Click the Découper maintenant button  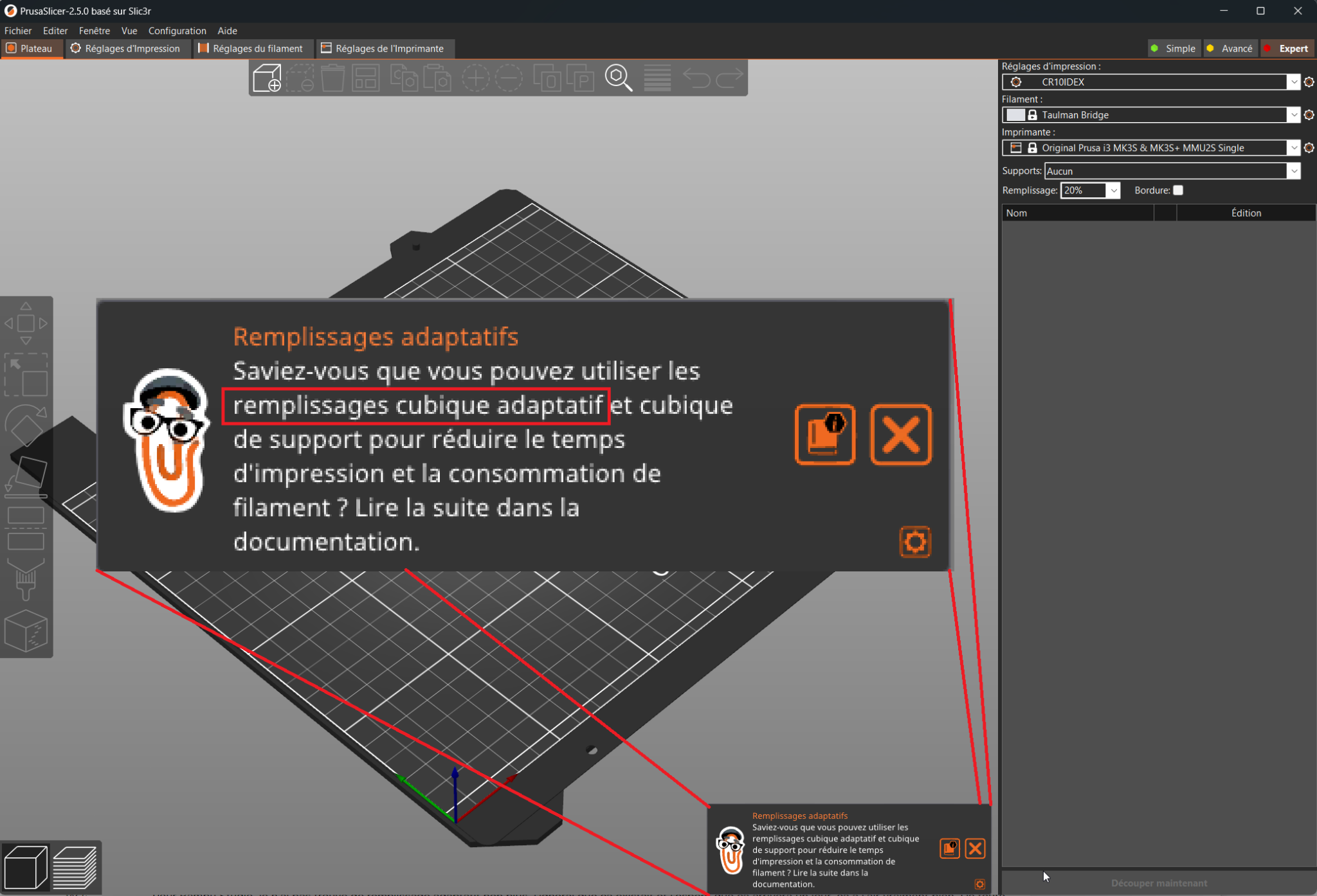1159,883
